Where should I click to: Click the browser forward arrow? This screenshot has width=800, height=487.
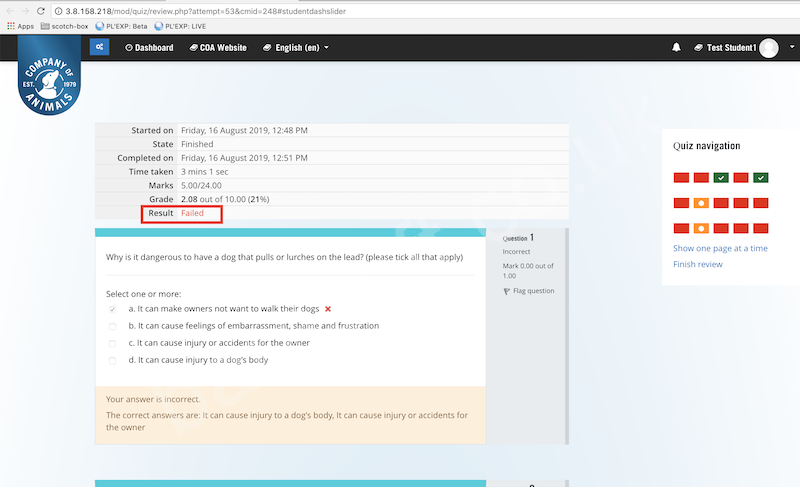pyautogui.click(x=25, y=11)
